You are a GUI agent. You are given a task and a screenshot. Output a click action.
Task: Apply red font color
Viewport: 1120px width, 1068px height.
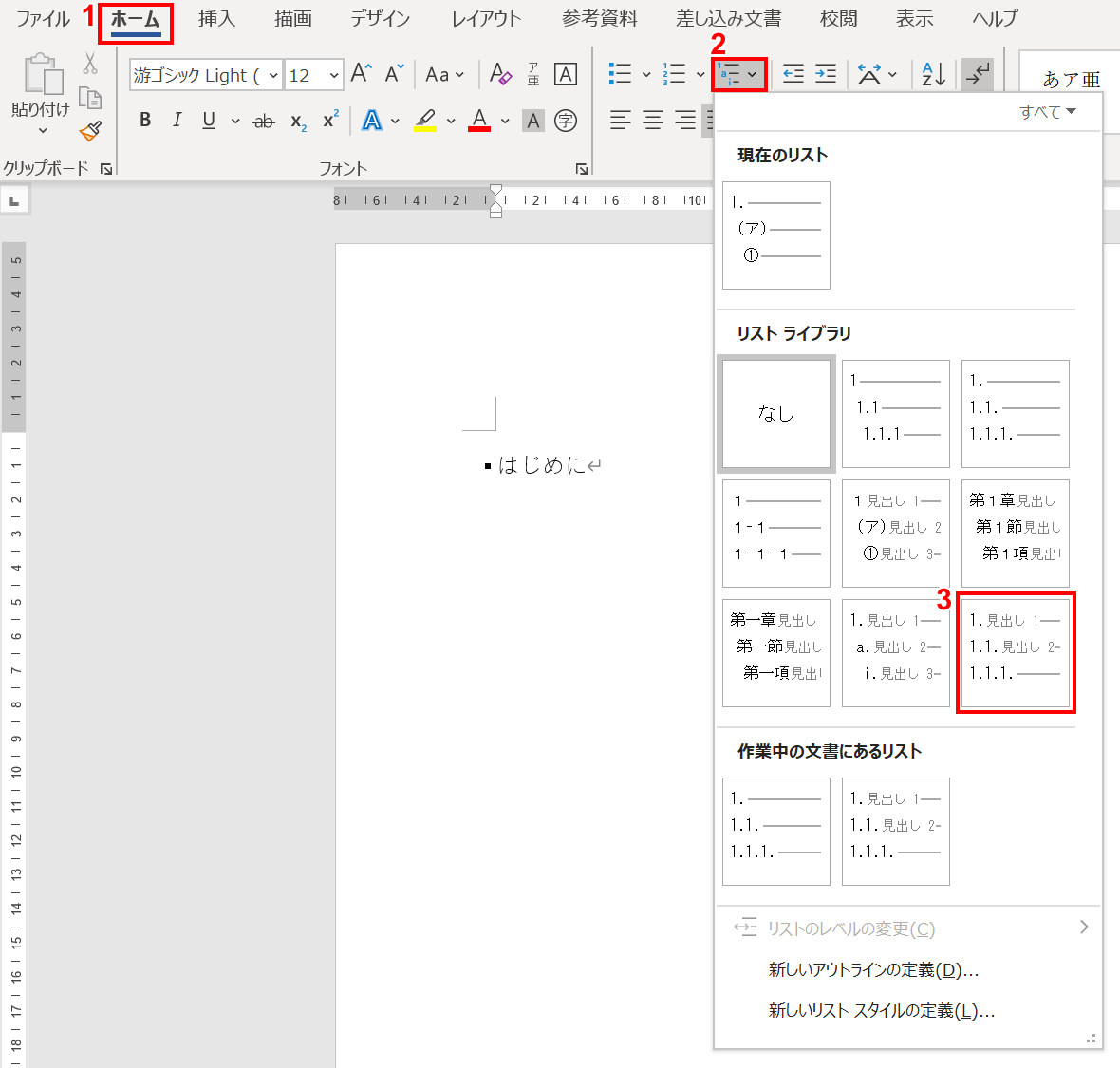[x=479, y=120]
